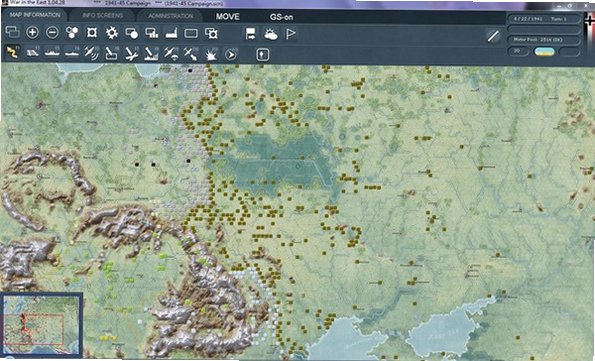The height and width of the screenshot is (361, 595).
Task: Click the explosion burst mode icon
Action: point(211,55)
